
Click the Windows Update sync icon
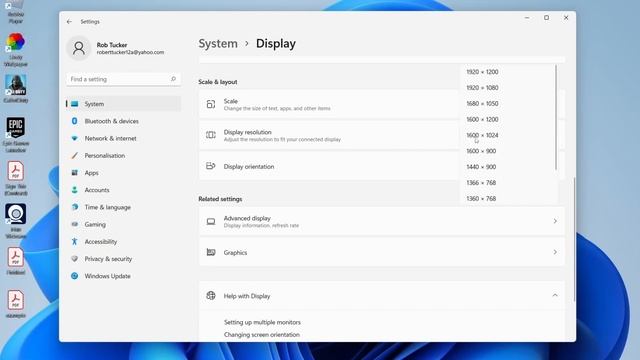tap(75, 276)
